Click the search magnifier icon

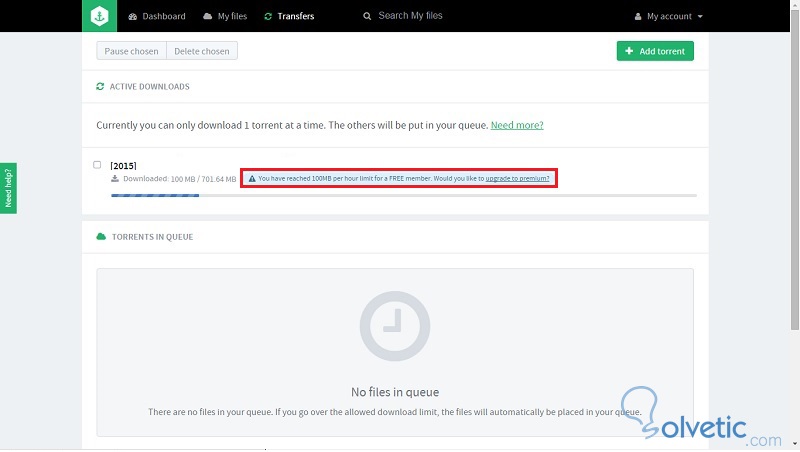coord(367,16)
